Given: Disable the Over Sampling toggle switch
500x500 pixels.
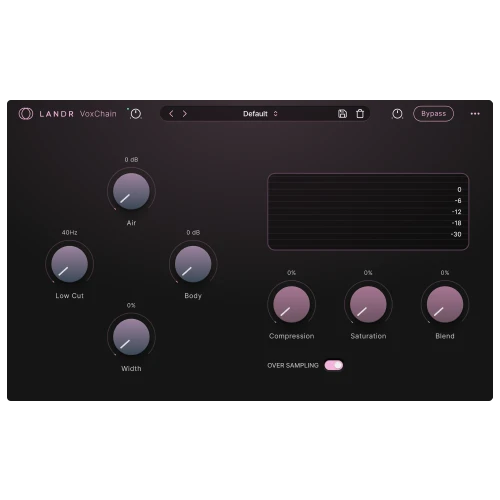Looking at the screenshot, I should (334, 365).
